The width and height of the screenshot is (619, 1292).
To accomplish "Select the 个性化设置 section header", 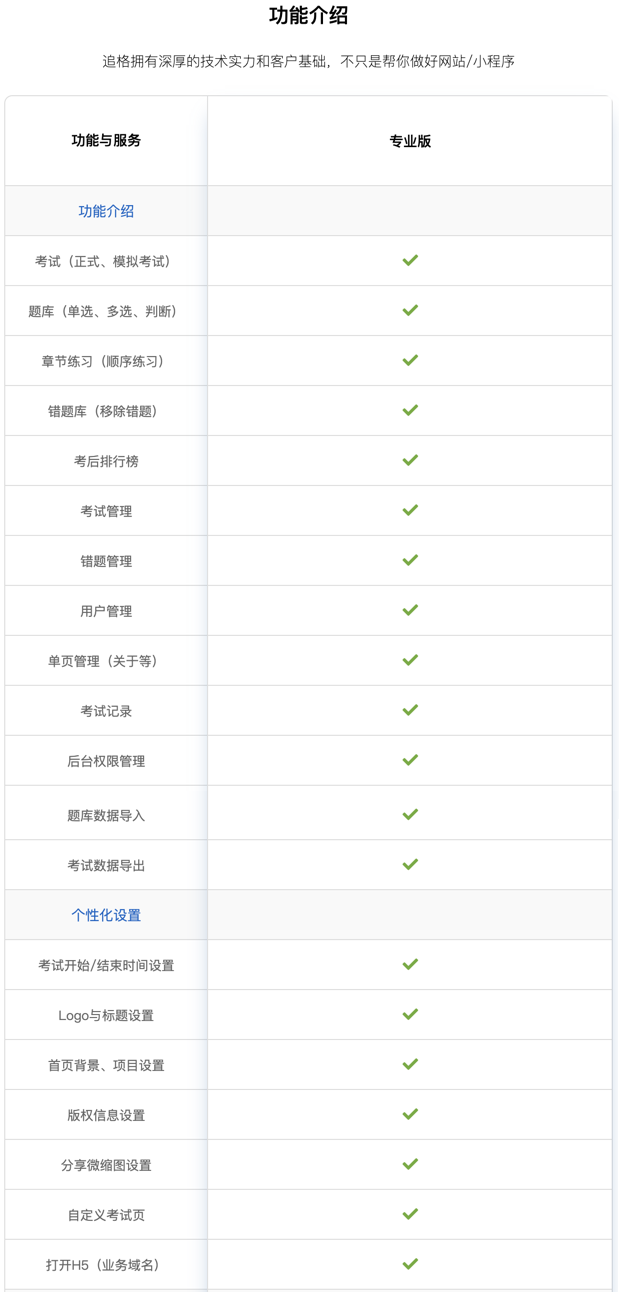I will (106, 915).
